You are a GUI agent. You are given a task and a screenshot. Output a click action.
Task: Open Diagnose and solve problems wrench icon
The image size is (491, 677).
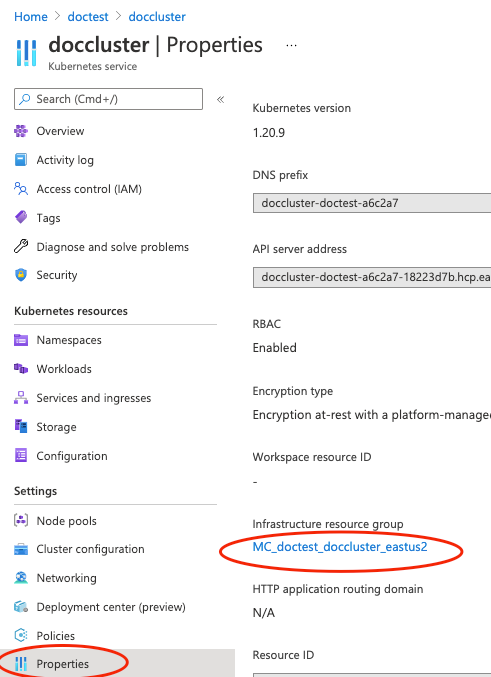pos(21,247)
